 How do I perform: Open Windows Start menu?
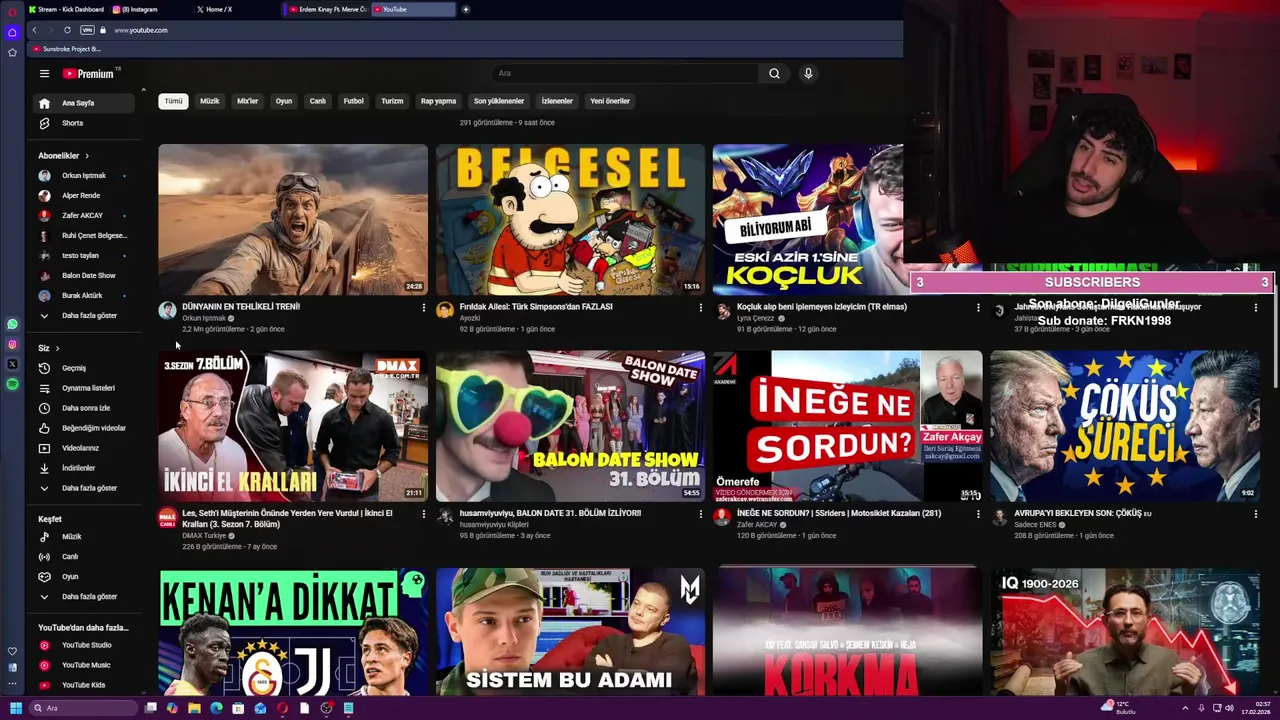[15, 708]
